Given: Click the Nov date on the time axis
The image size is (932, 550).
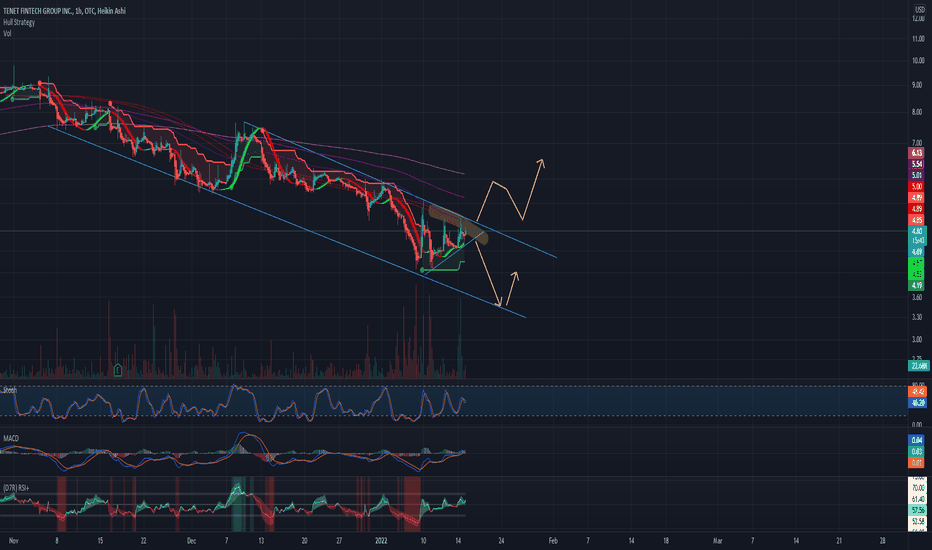Looking at the screenshot, I should 14,541.
